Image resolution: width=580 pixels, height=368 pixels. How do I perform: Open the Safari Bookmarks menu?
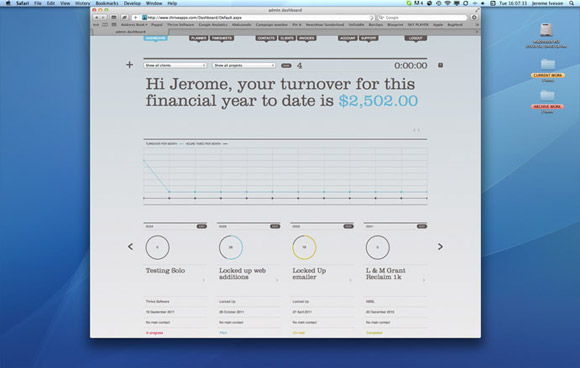(x=107, y=3)
